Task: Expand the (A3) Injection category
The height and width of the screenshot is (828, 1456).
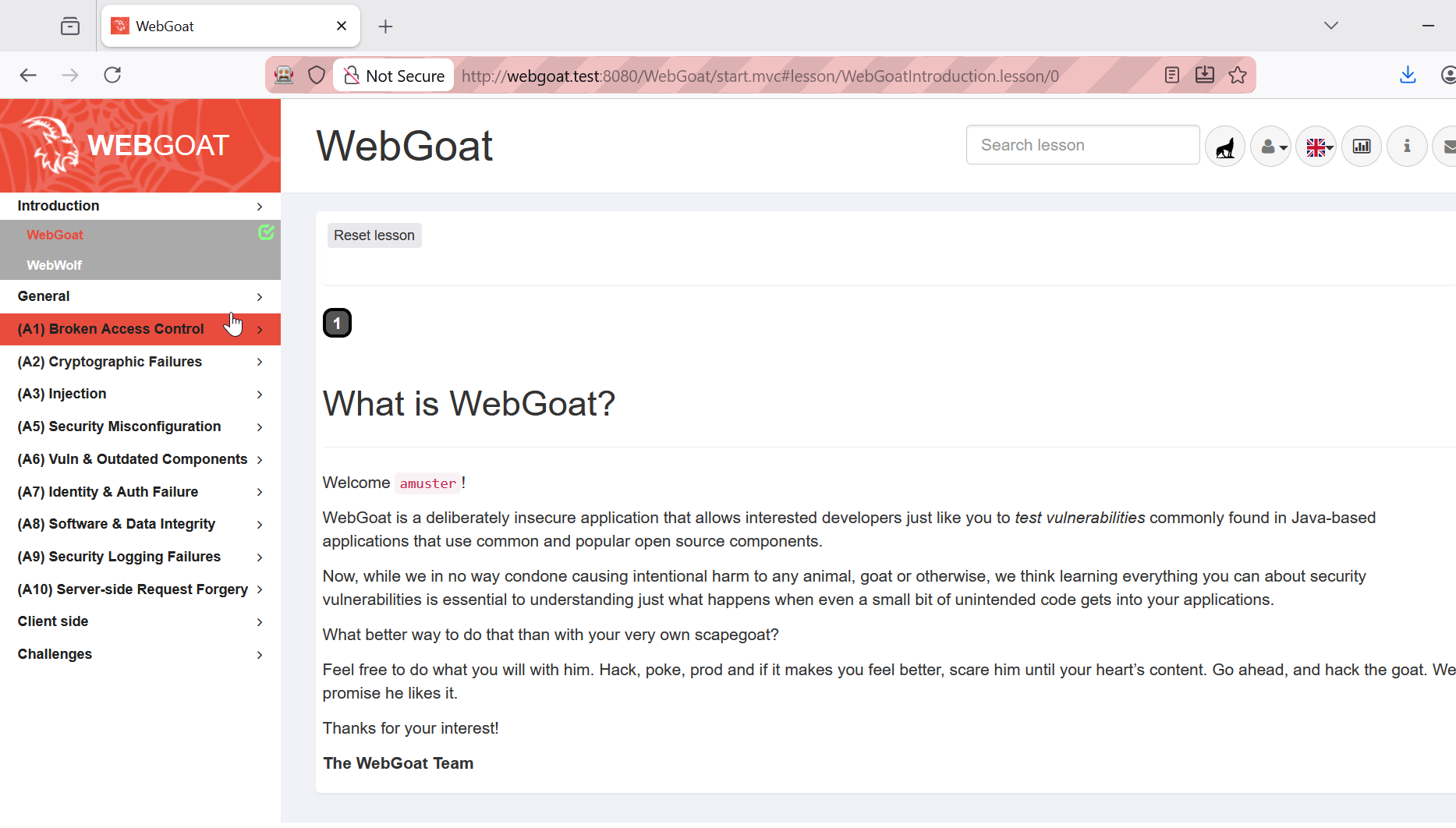Action: pyautogui.click(x=140, y=395)
